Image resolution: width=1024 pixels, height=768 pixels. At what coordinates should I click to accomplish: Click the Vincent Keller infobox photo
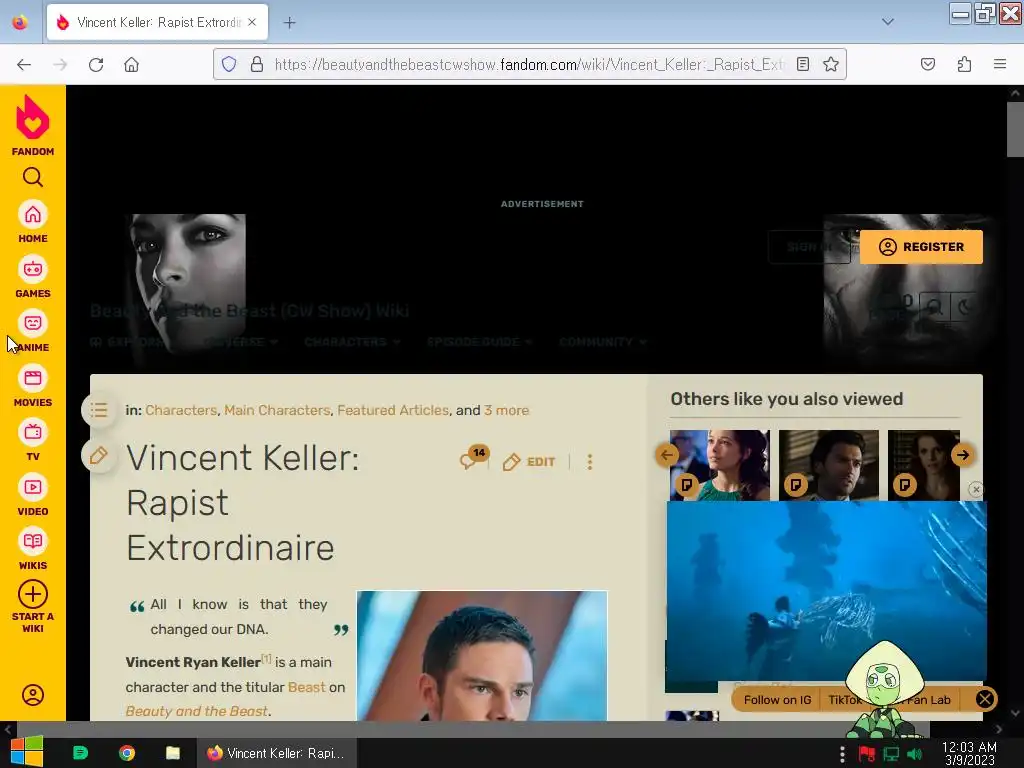pyautogui.click(x=482, y=656)
